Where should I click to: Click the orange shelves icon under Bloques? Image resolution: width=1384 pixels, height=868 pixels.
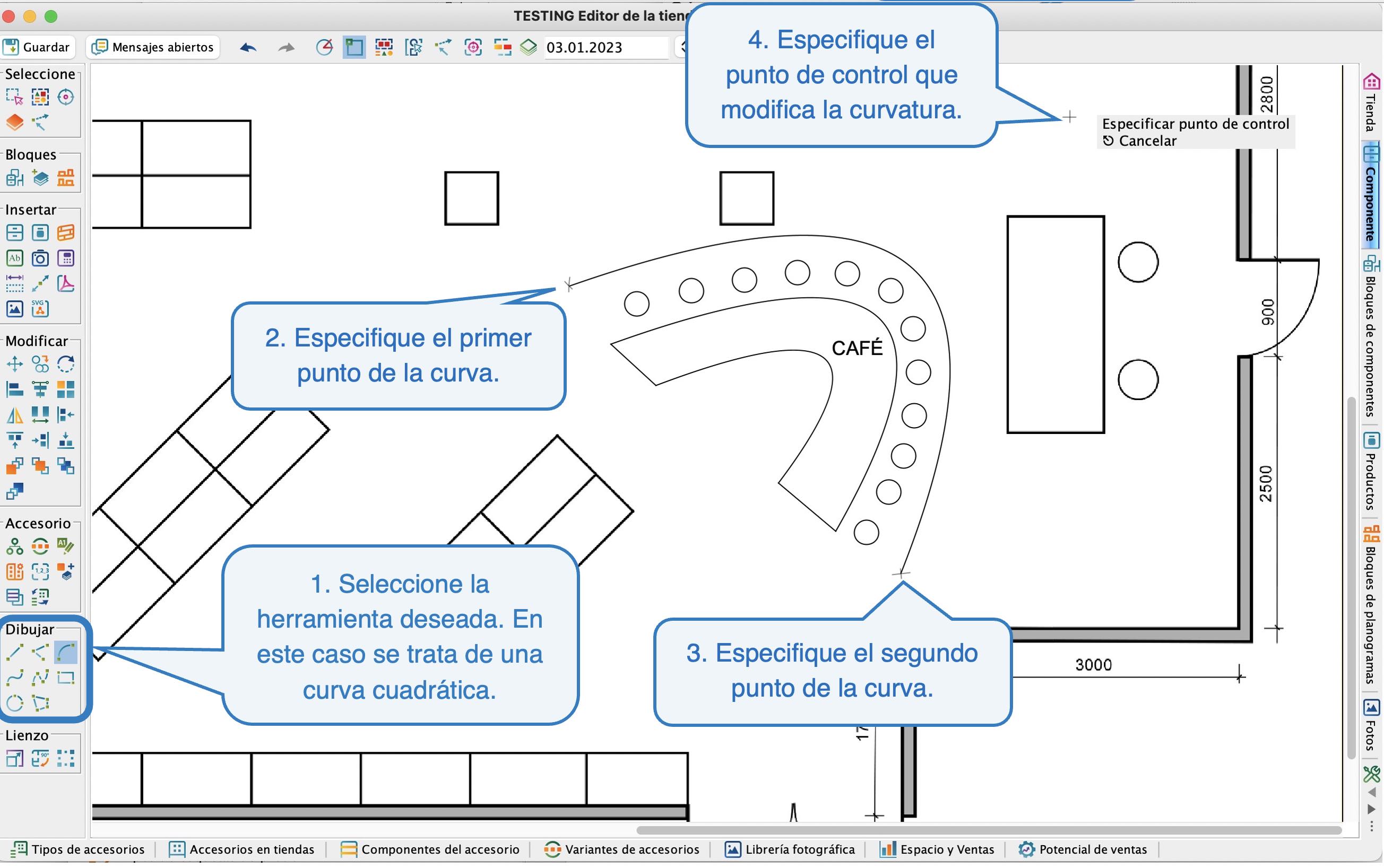66,178
